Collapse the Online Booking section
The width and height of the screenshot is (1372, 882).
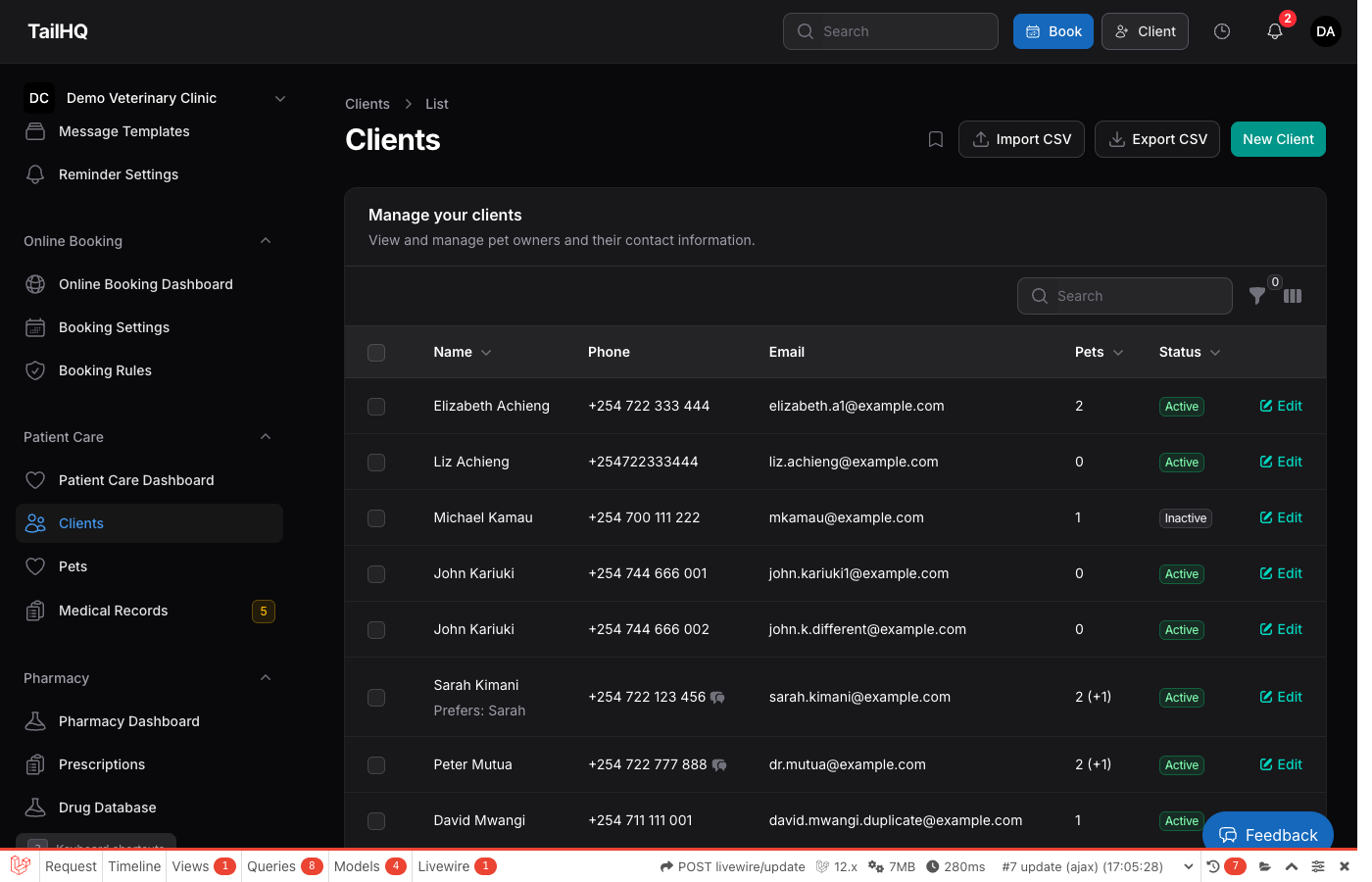click(x=266, y=241)
